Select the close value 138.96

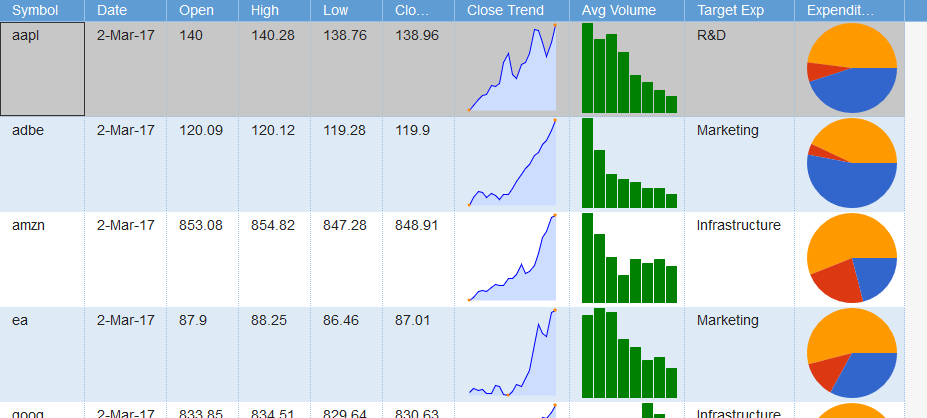[x=417, y=35]
